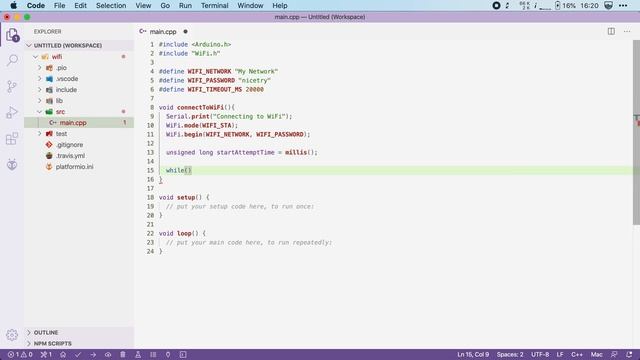Collapse the src folder
The width and height of the screenshot is (640, 360).
pyautogui.click(x=40, y=112)
